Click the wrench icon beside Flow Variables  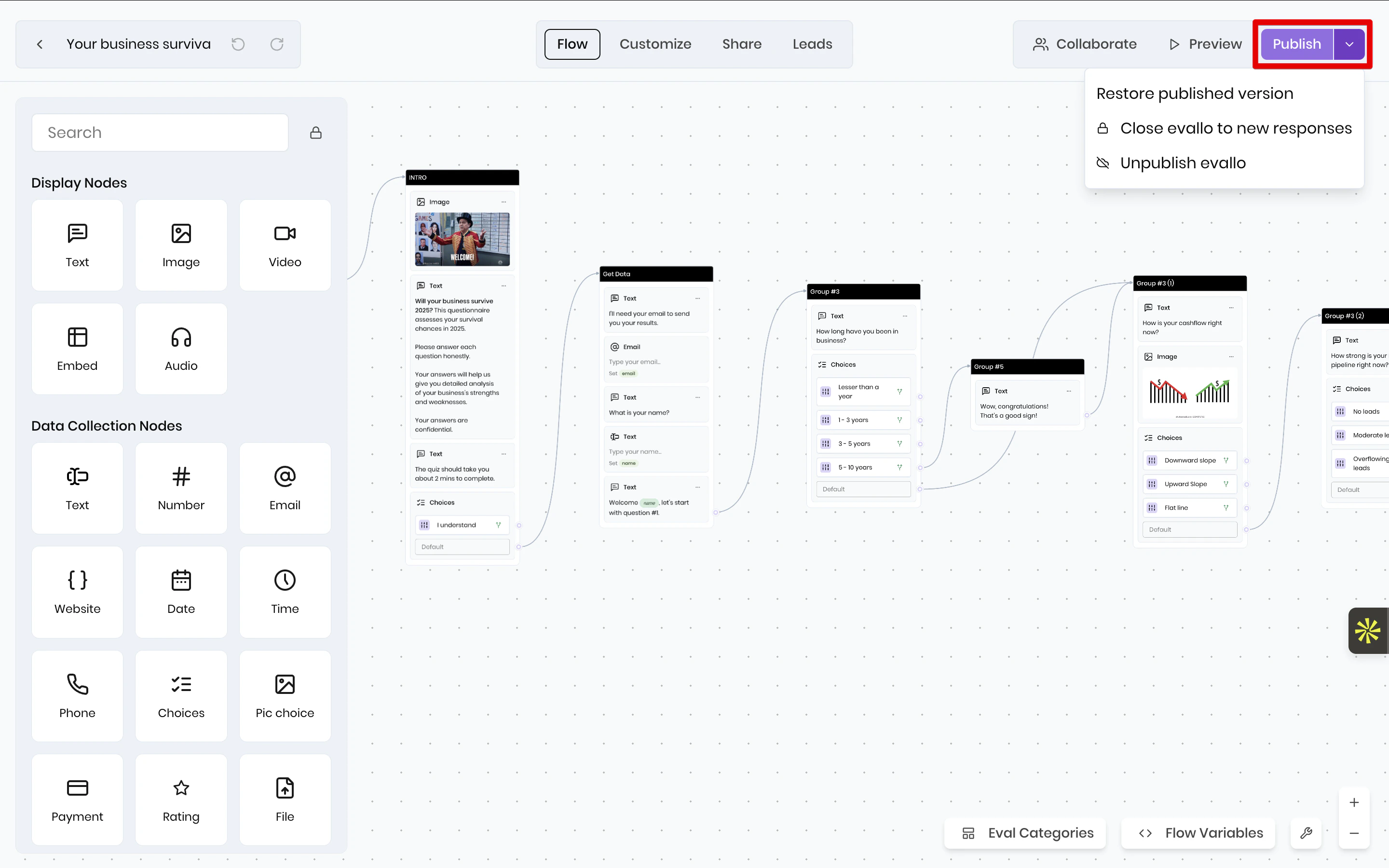[1306, 832]
